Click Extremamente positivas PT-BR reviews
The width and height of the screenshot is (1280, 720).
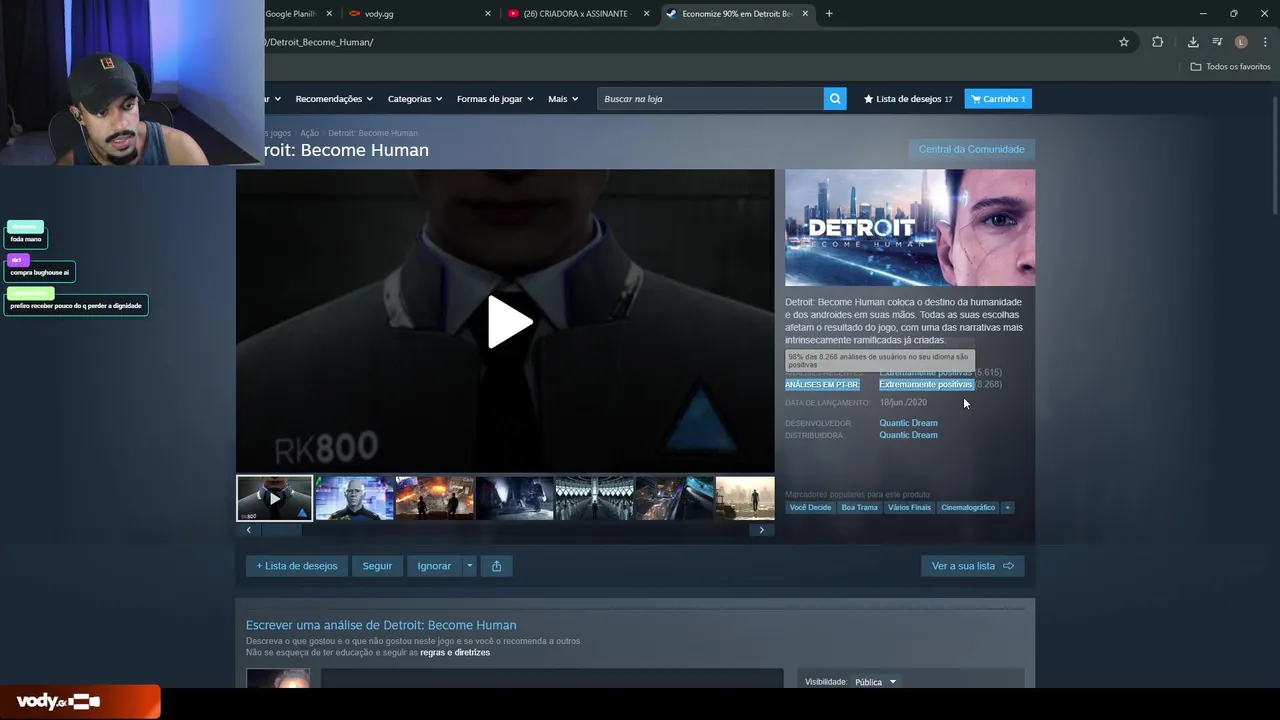[926, 385]
